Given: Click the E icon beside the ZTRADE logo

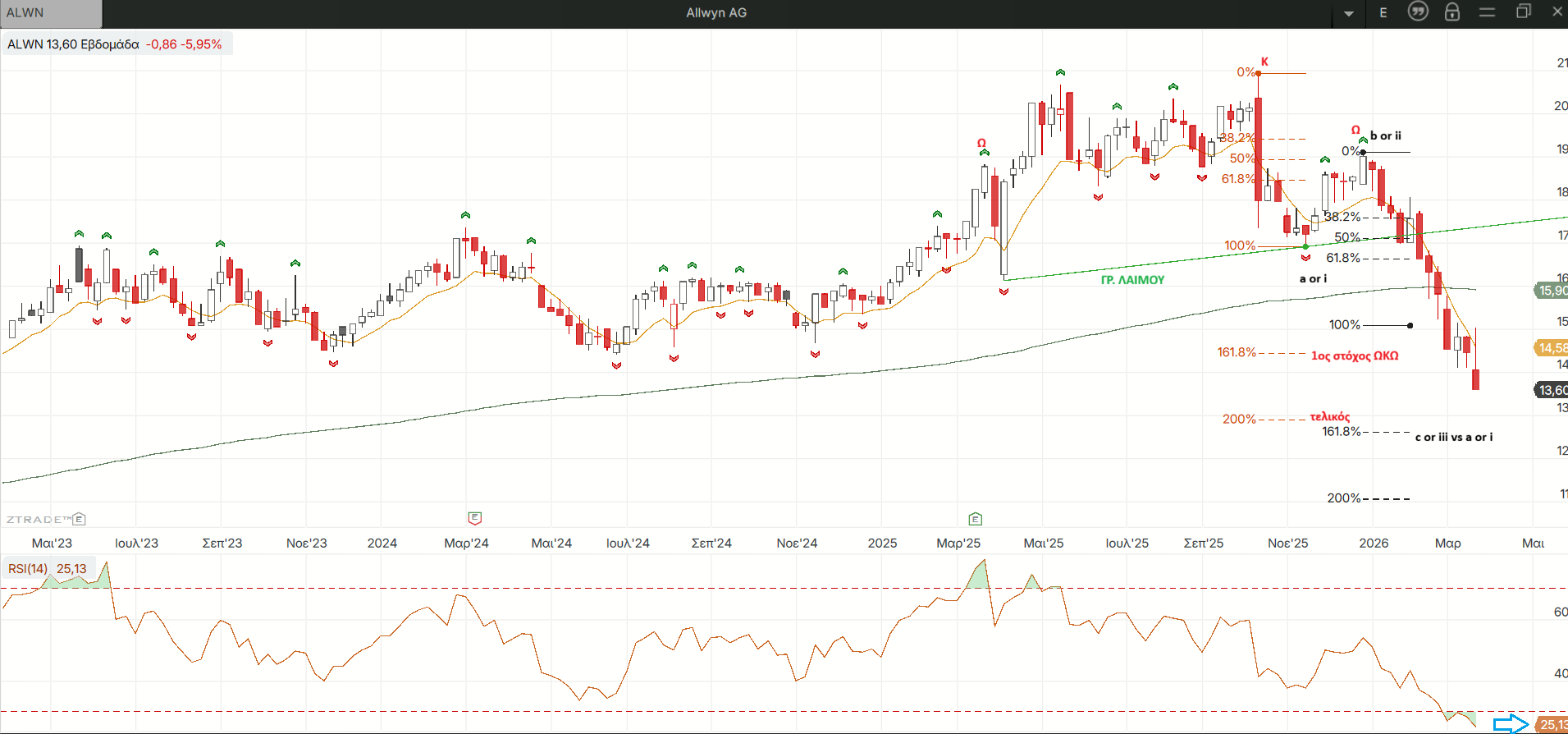Looking at the screenshot, I should (80, 519).
